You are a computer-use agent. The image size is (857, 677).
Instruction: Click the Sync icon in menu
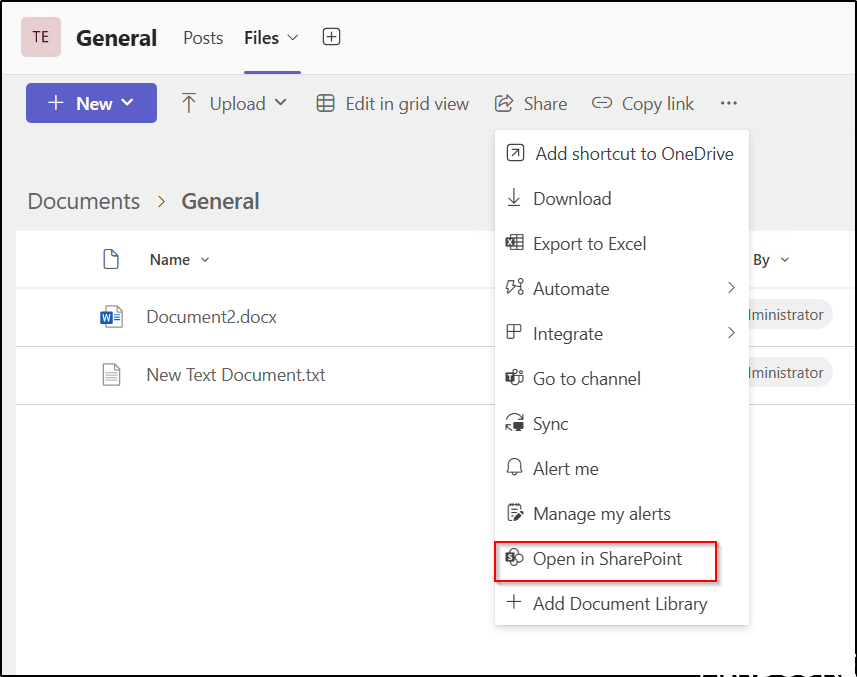(515, 423)
